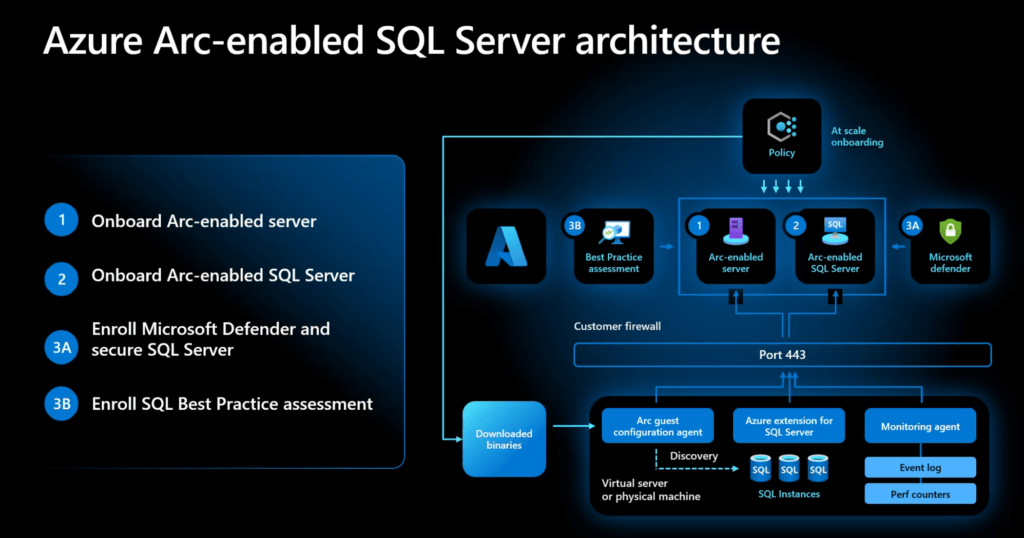The image size is (1024, 538).
Task: Click the Best Practice assessment monitor icon
Action: point(614,233)
